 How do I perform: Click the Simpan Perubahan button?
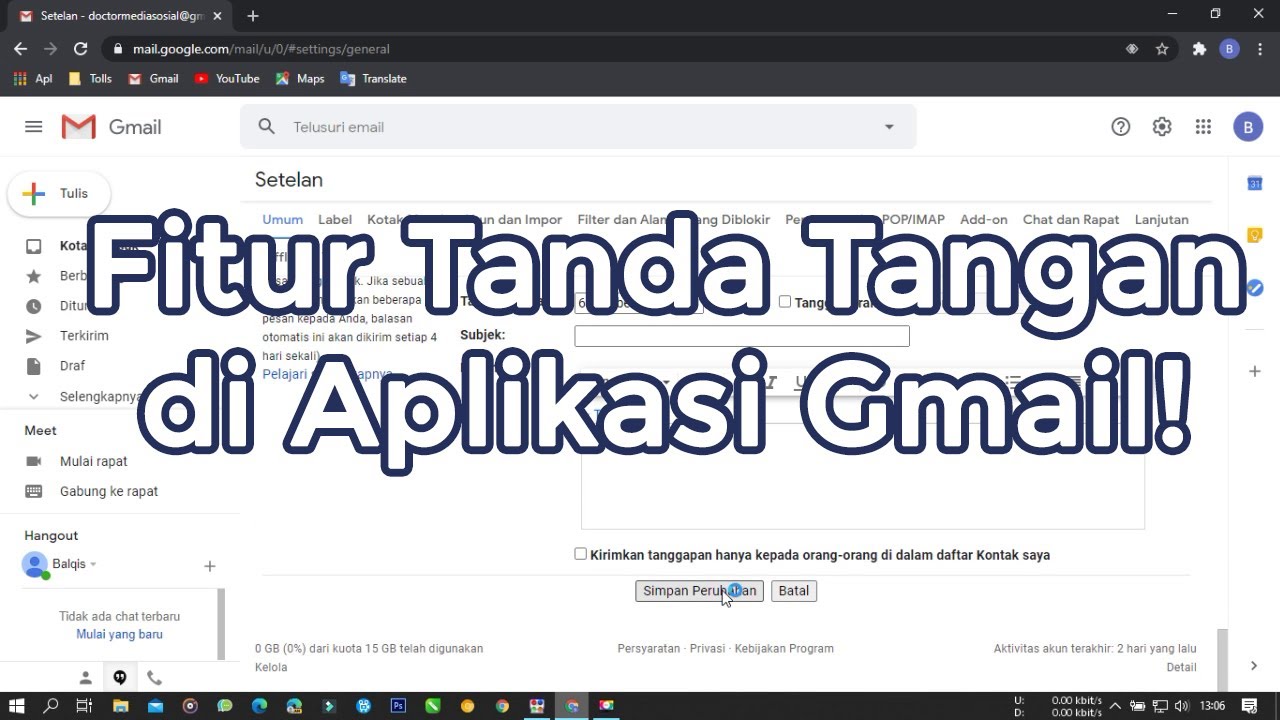699,591
